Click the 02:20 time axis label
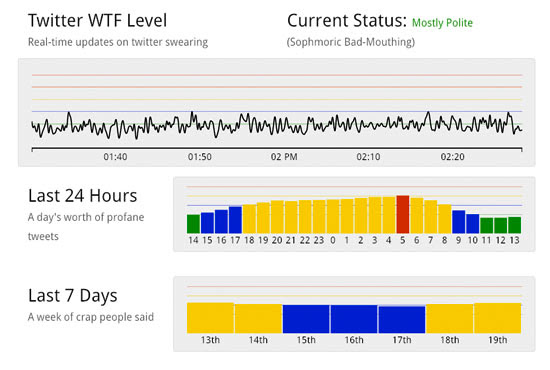 tap(452, 157)
